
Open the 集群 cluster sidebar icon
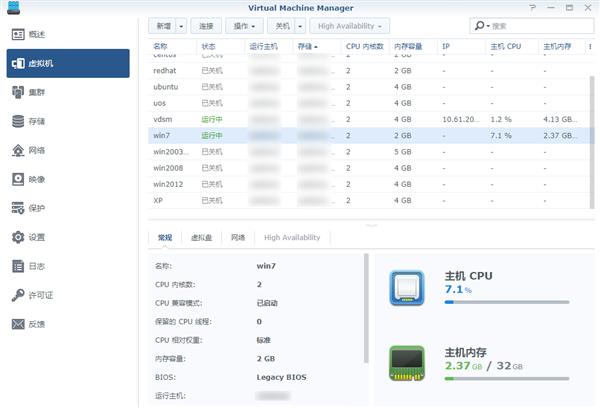pyautogui.click(x=18, y=92)
